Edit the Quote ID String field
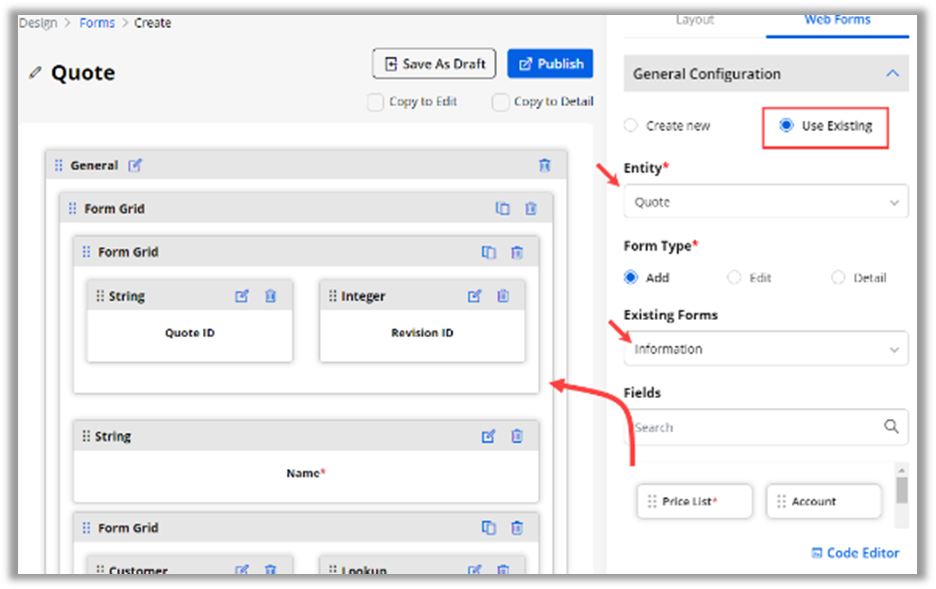Screen dimensions: 936x589 242,296
